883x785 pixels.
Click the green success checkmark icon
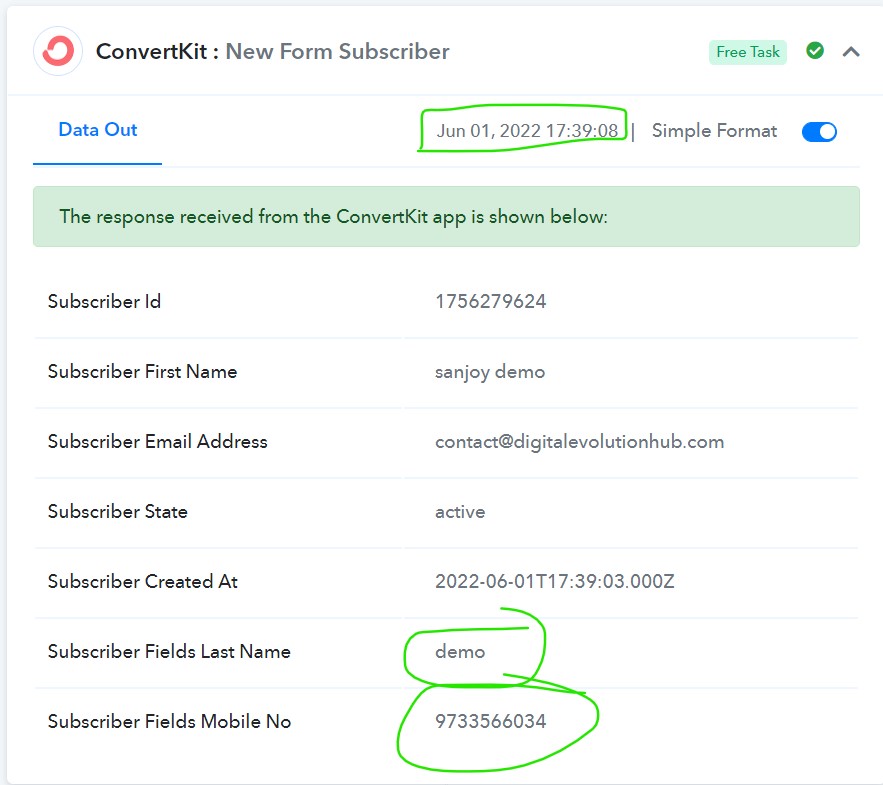tap(814, 51)
